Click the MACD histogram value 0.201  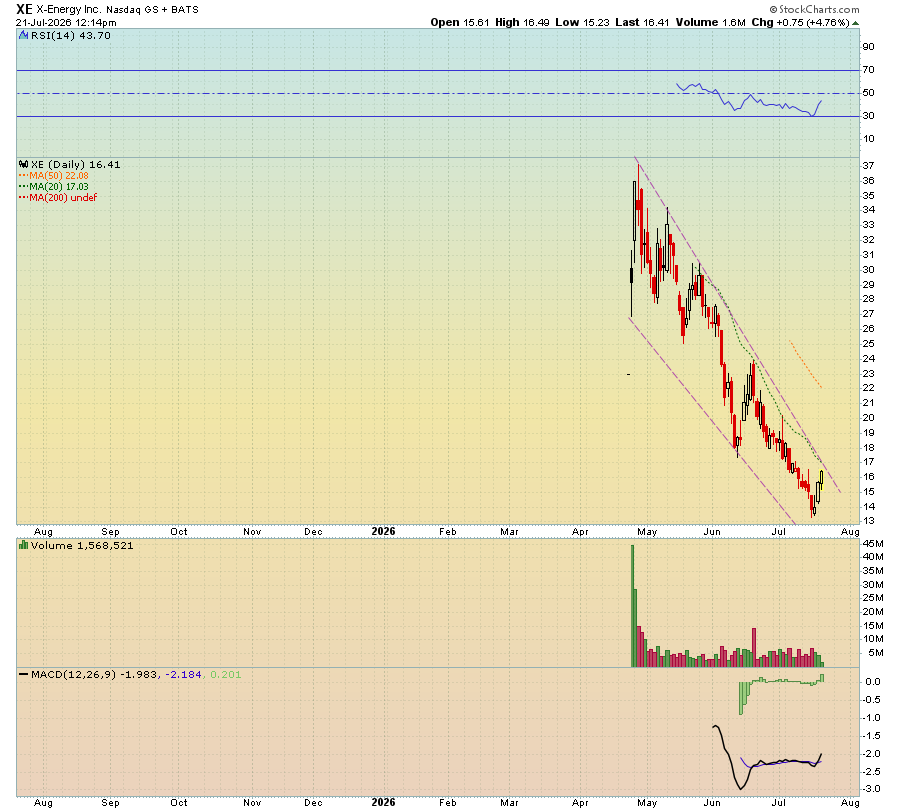(226, 674)
